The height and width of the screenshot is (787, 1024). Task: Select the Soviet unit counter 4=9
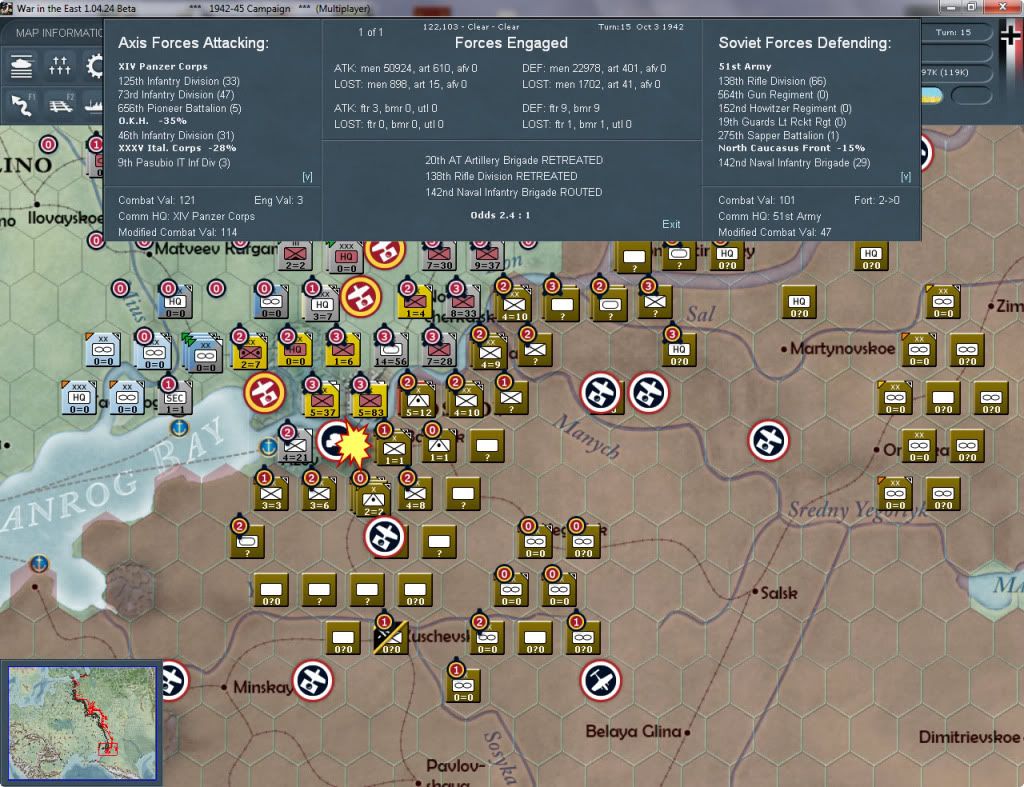490,353
